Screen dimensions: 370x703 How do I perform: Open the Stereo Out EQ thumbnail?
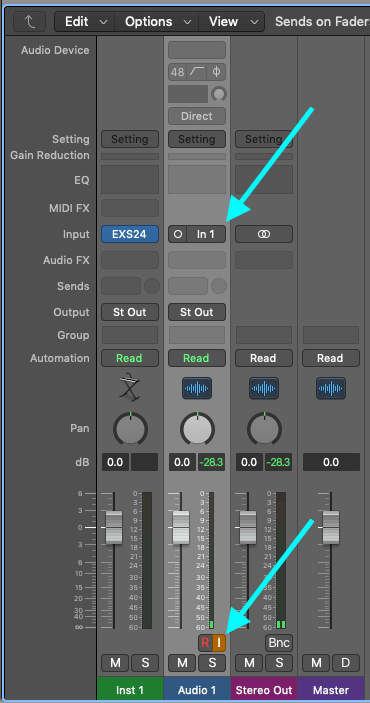(264, 179)
